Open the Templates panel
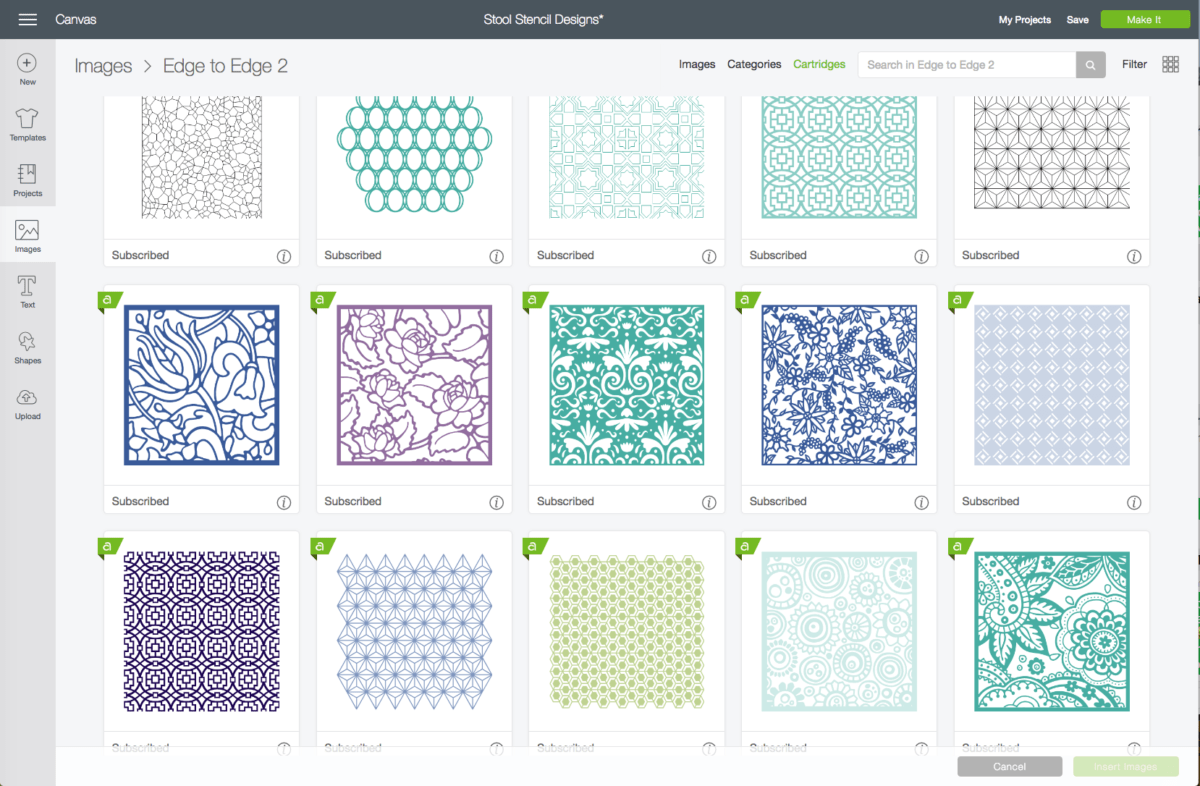This screenshot has width=1200, height=786. 27,124
